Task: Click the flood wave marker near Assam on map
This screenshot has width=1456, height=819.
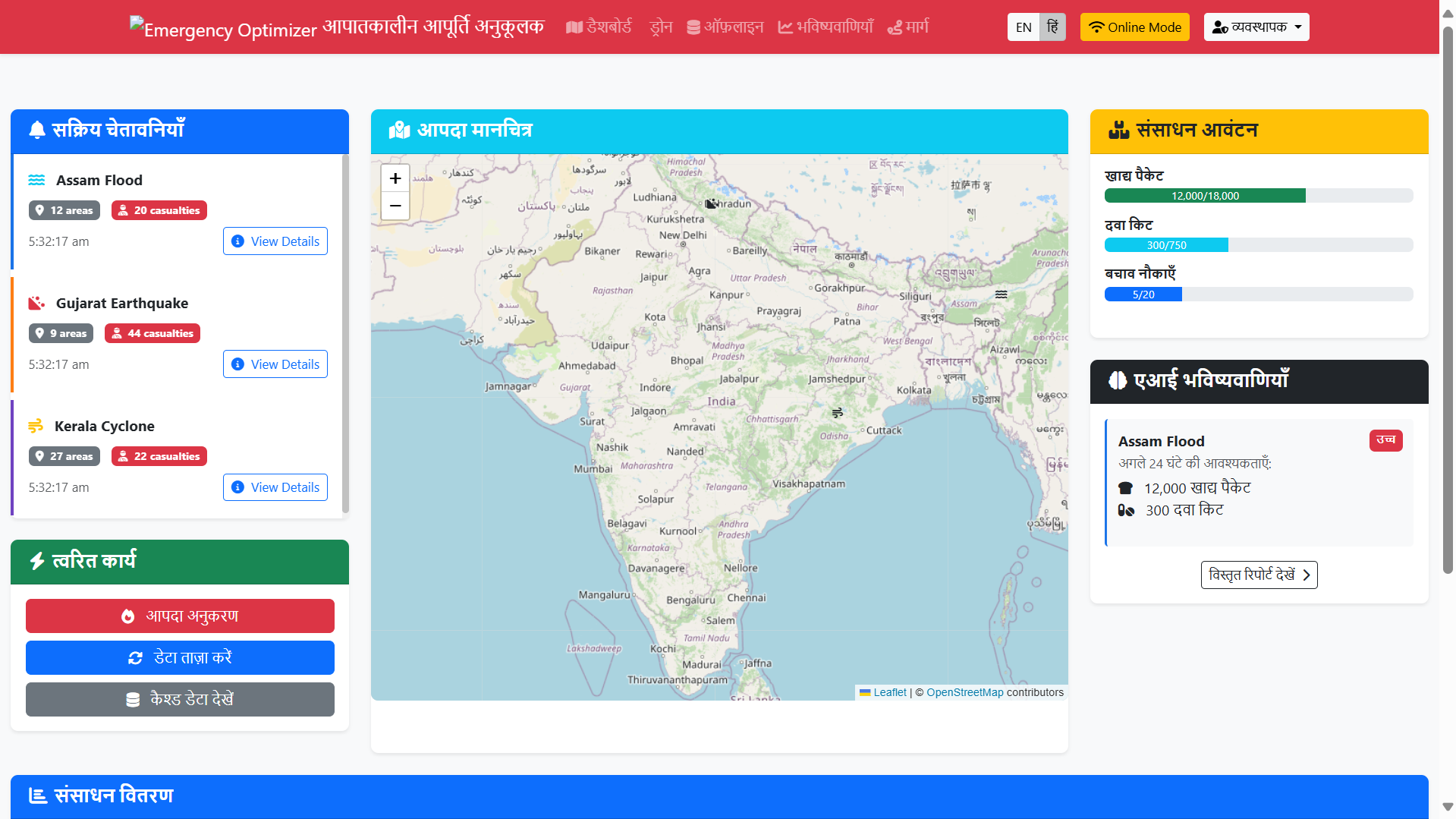Action: tap(1002, 295)
